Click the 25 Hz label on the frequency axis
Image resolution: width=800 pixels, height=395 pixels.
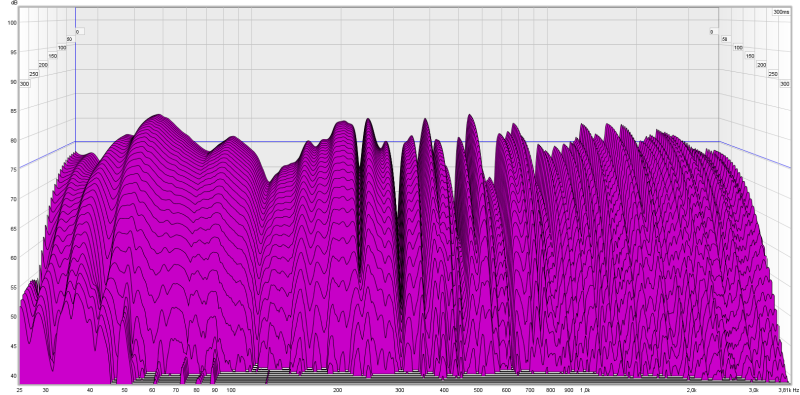[19, 390]
